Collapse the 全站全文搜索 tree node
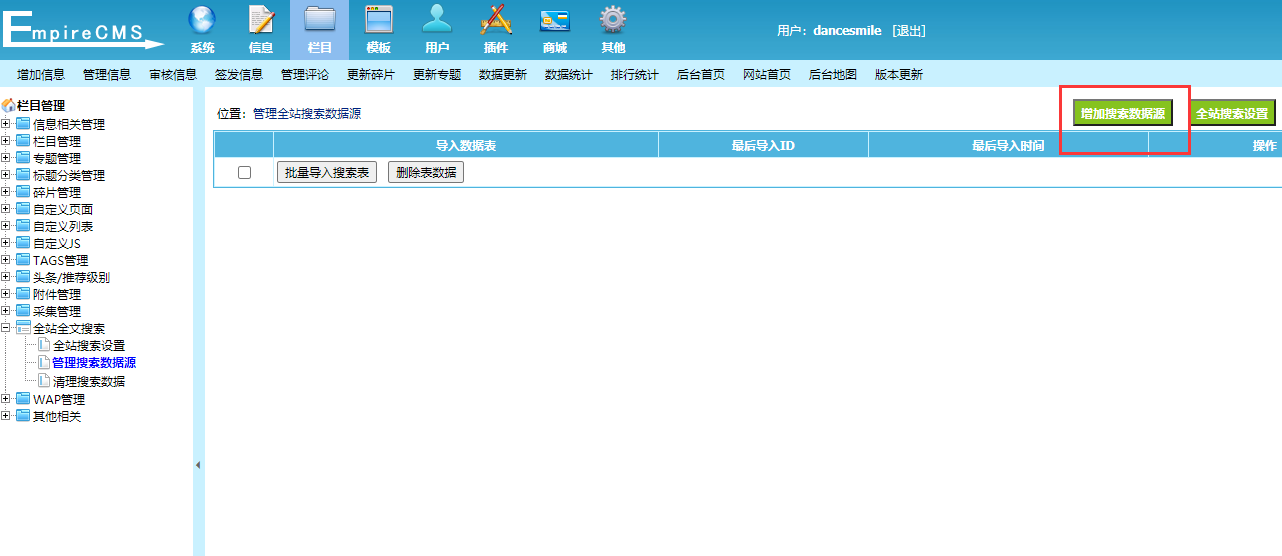 tap(7, 328)
